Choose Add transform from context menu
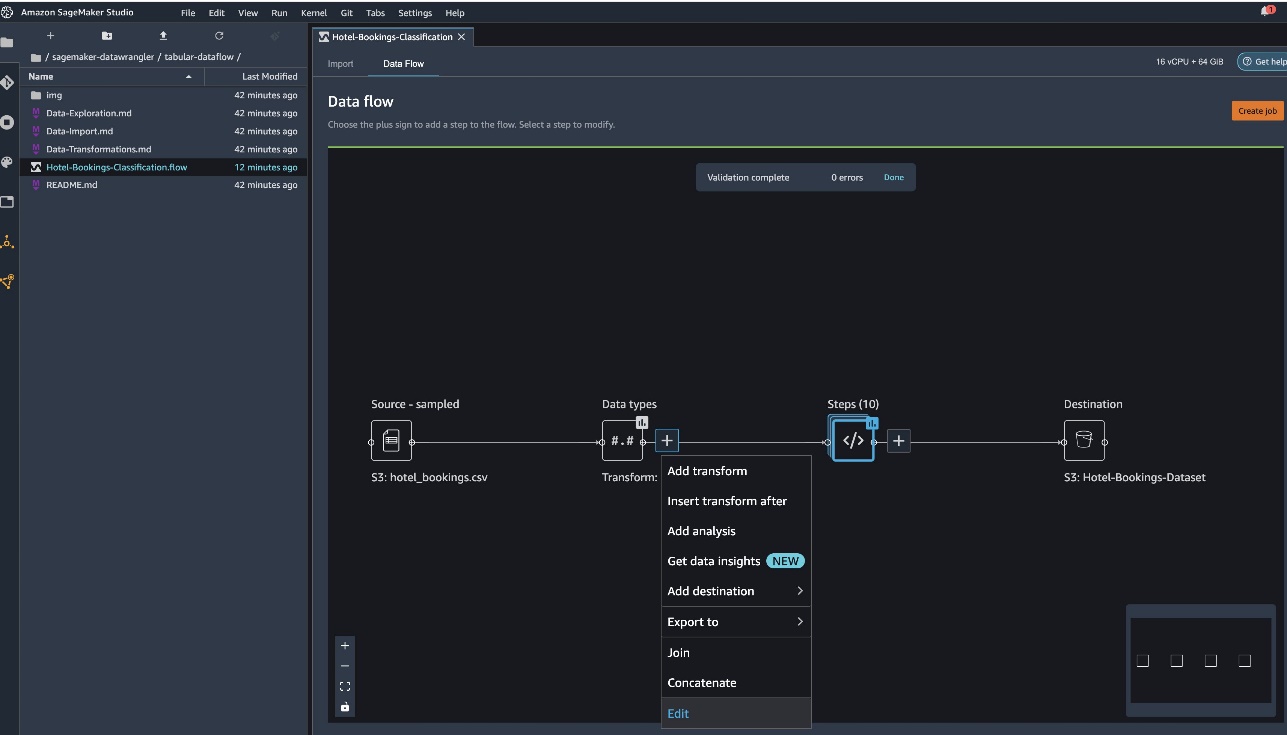This screenshot has height=735, width=1287. point(736,471)
